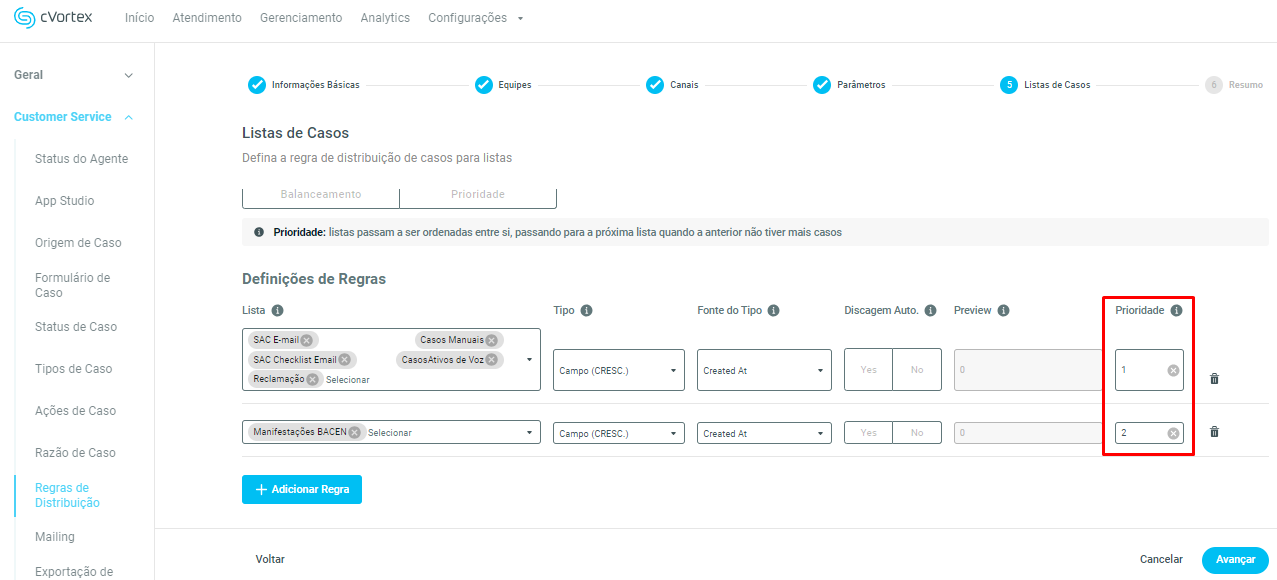
Task: Click the priority field of second rule
Action: click(1140, 433)
